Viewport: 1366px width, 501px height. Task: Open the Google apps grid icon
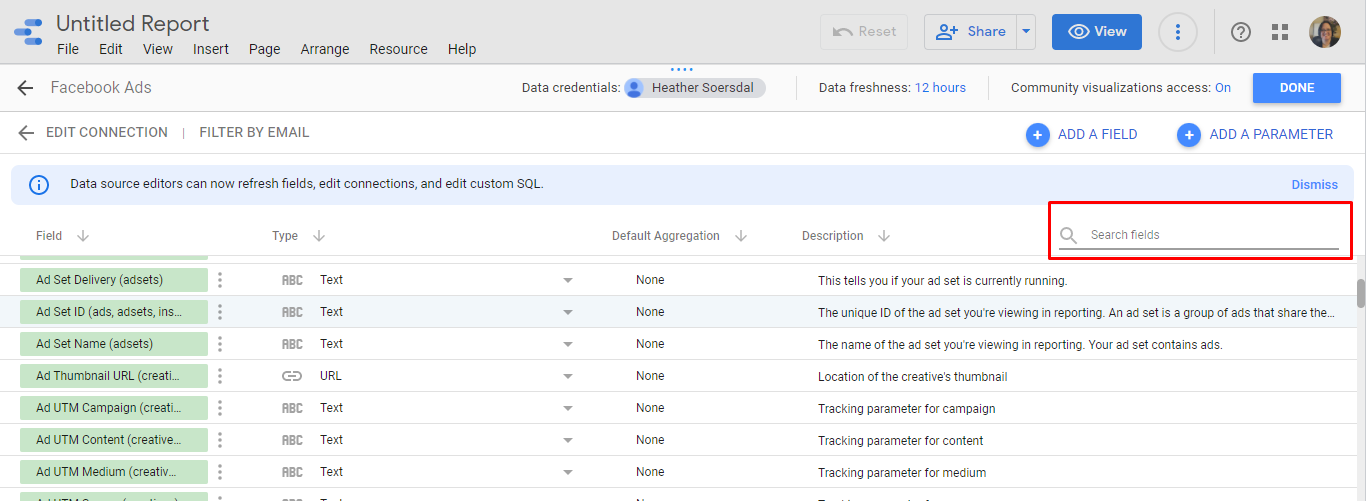point(1280,32)
